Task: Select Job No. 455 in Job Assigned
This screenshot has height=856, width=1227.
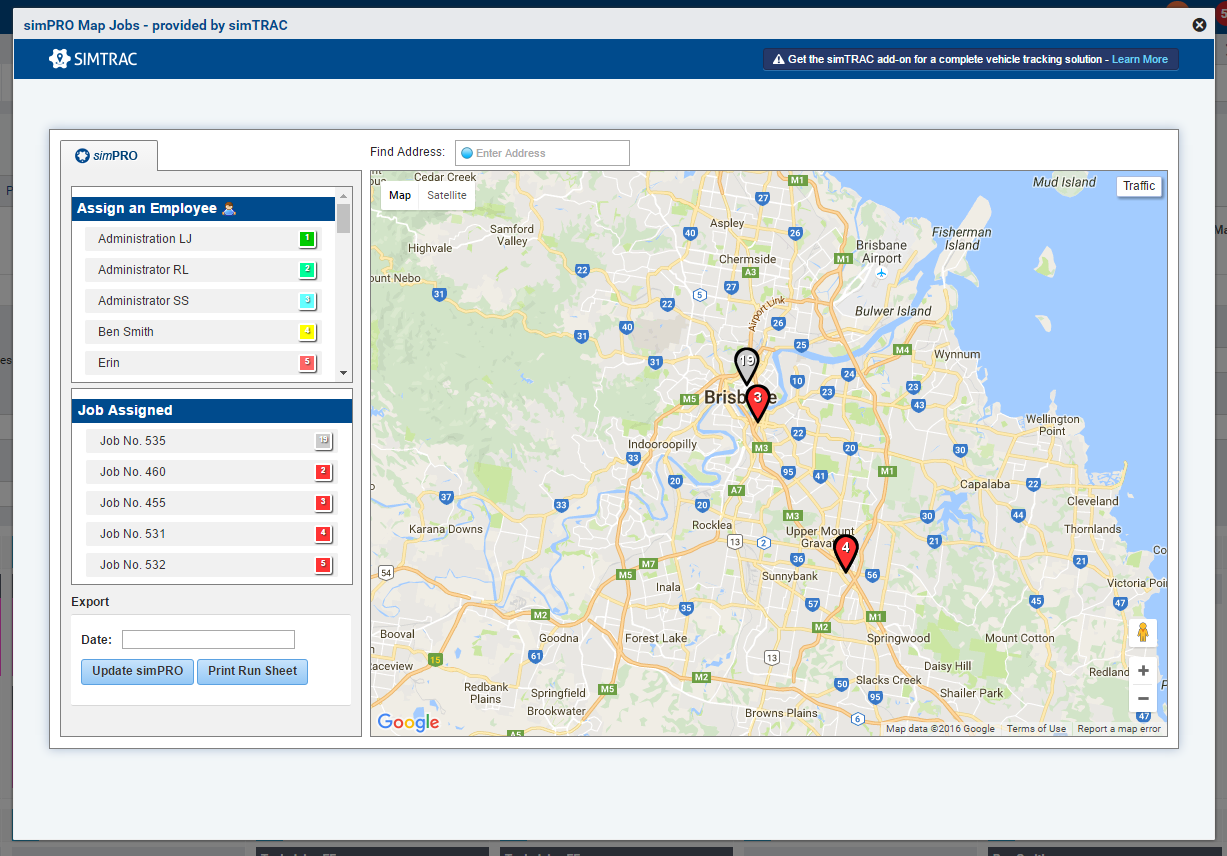Action: [212, 503]
